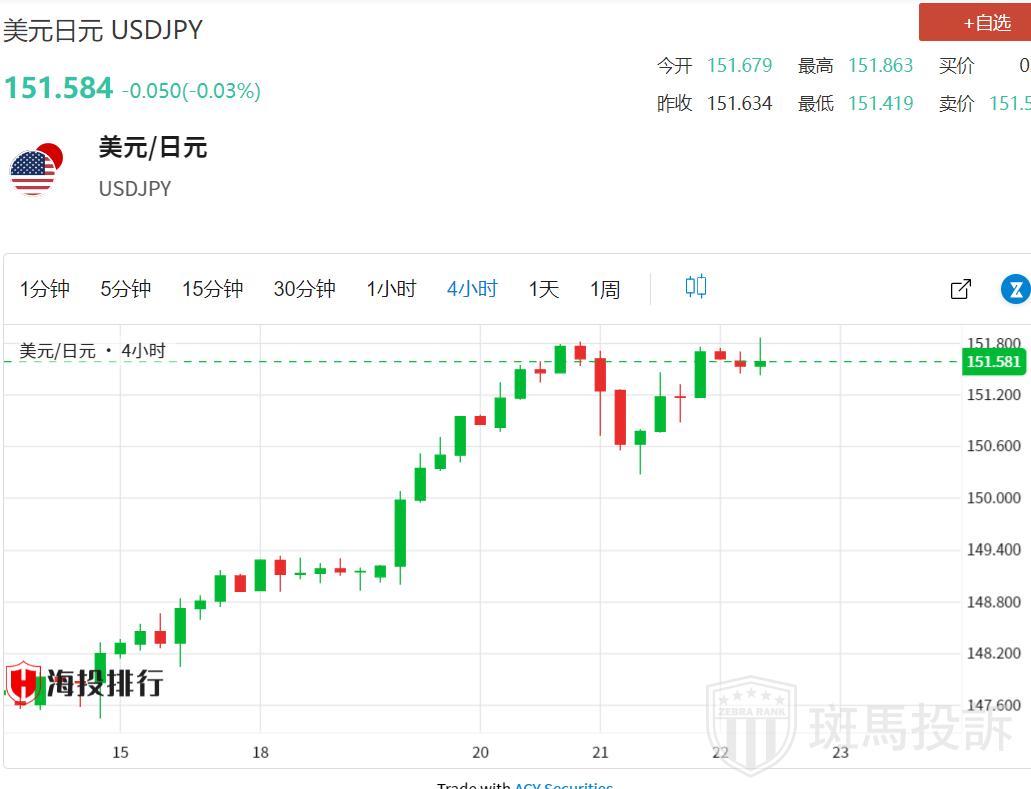
Task: Open the candlestick chart style selector
Action: tap(696, 287)
